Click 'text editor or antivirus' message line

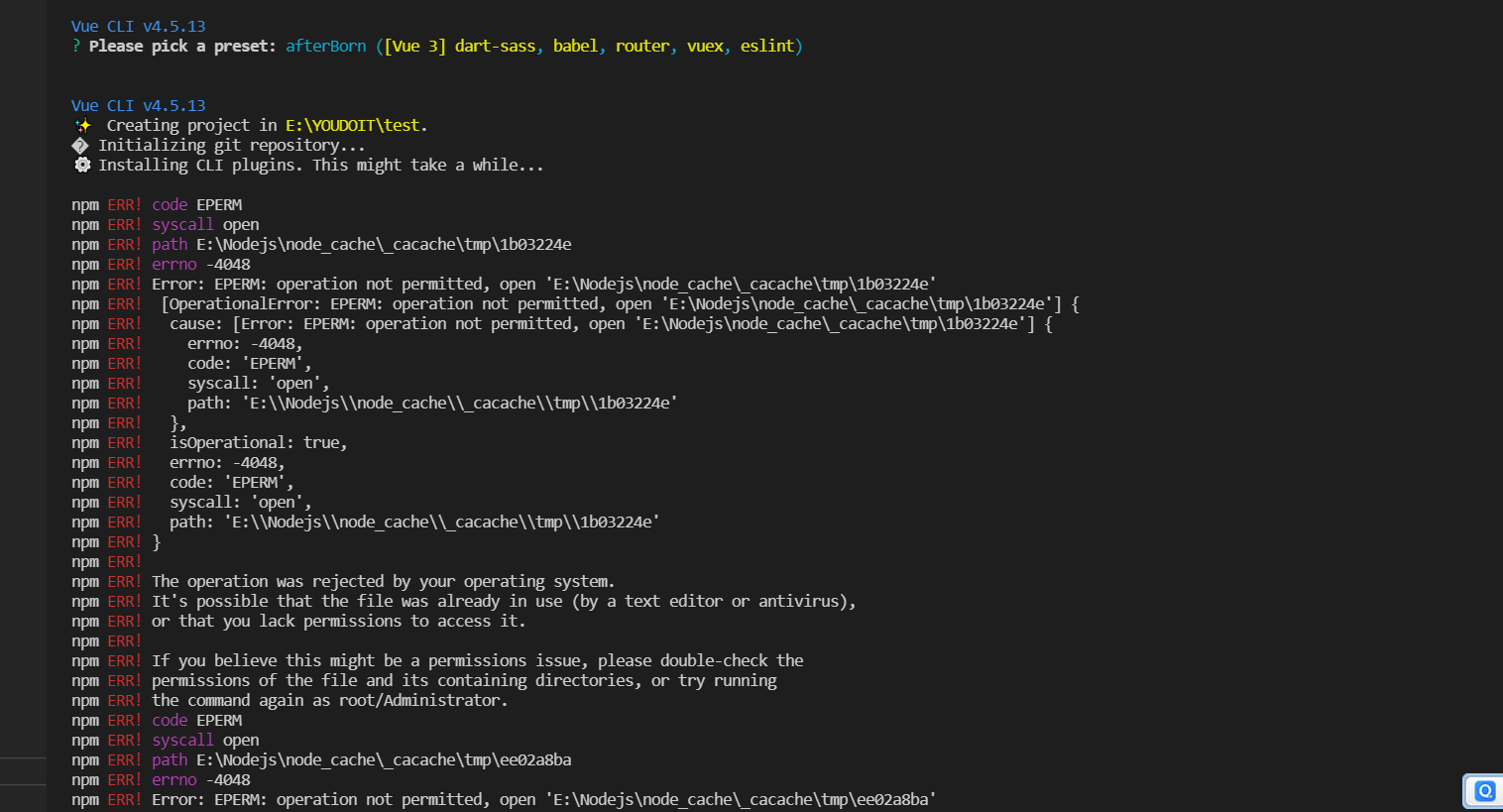(x=464, y=601)
